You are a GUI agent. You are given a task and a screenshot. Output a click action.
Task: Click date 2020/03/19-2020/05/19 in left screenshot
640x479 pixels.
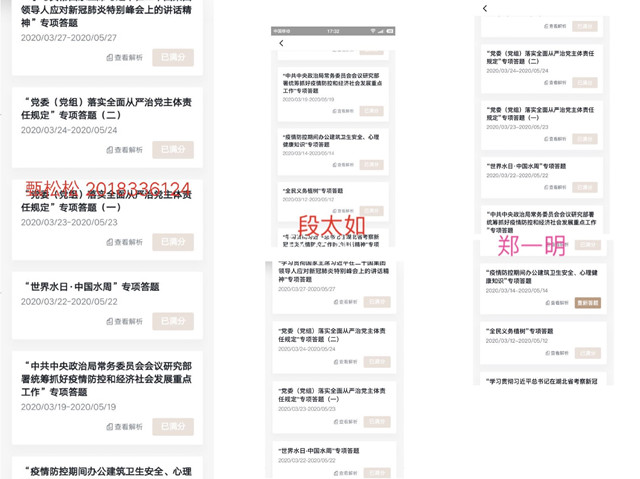pyautogui.click(x=68, y=407)
